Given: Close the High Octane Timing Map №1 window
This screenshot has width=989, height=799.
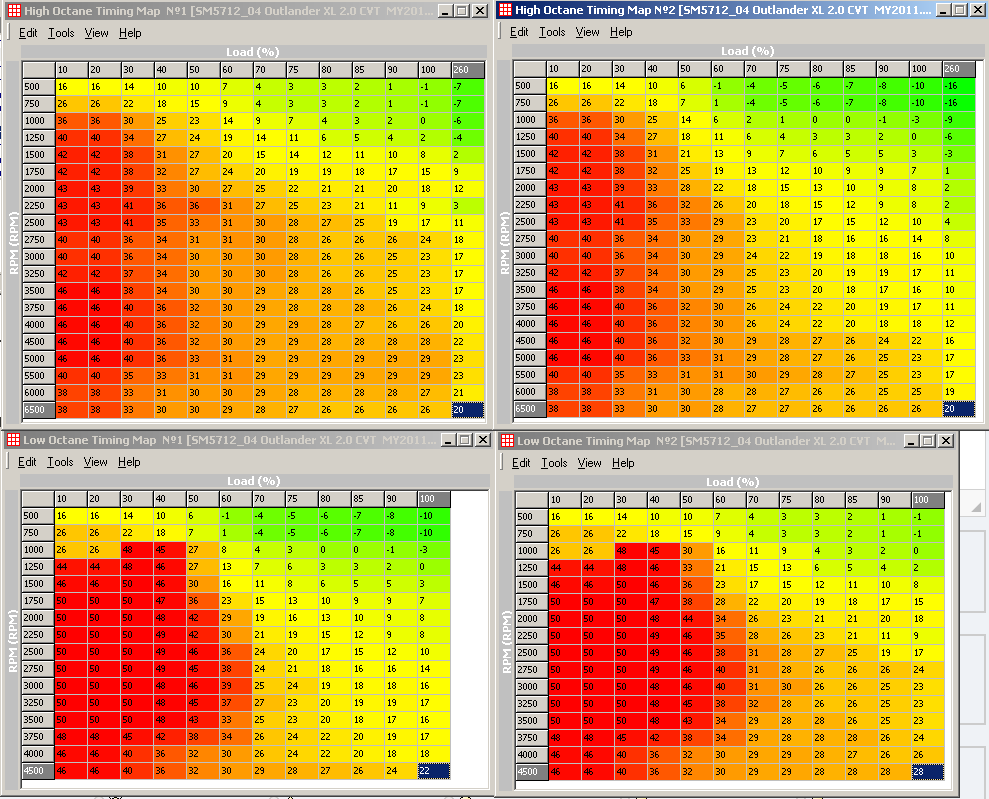Looking at the screenshot, I should point(481,10).
